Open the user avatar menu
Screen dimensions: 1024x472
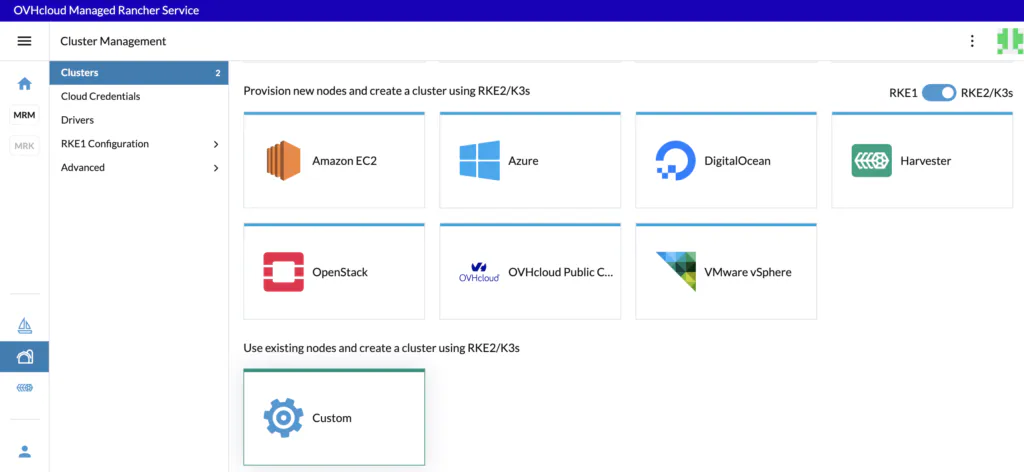1009,41
